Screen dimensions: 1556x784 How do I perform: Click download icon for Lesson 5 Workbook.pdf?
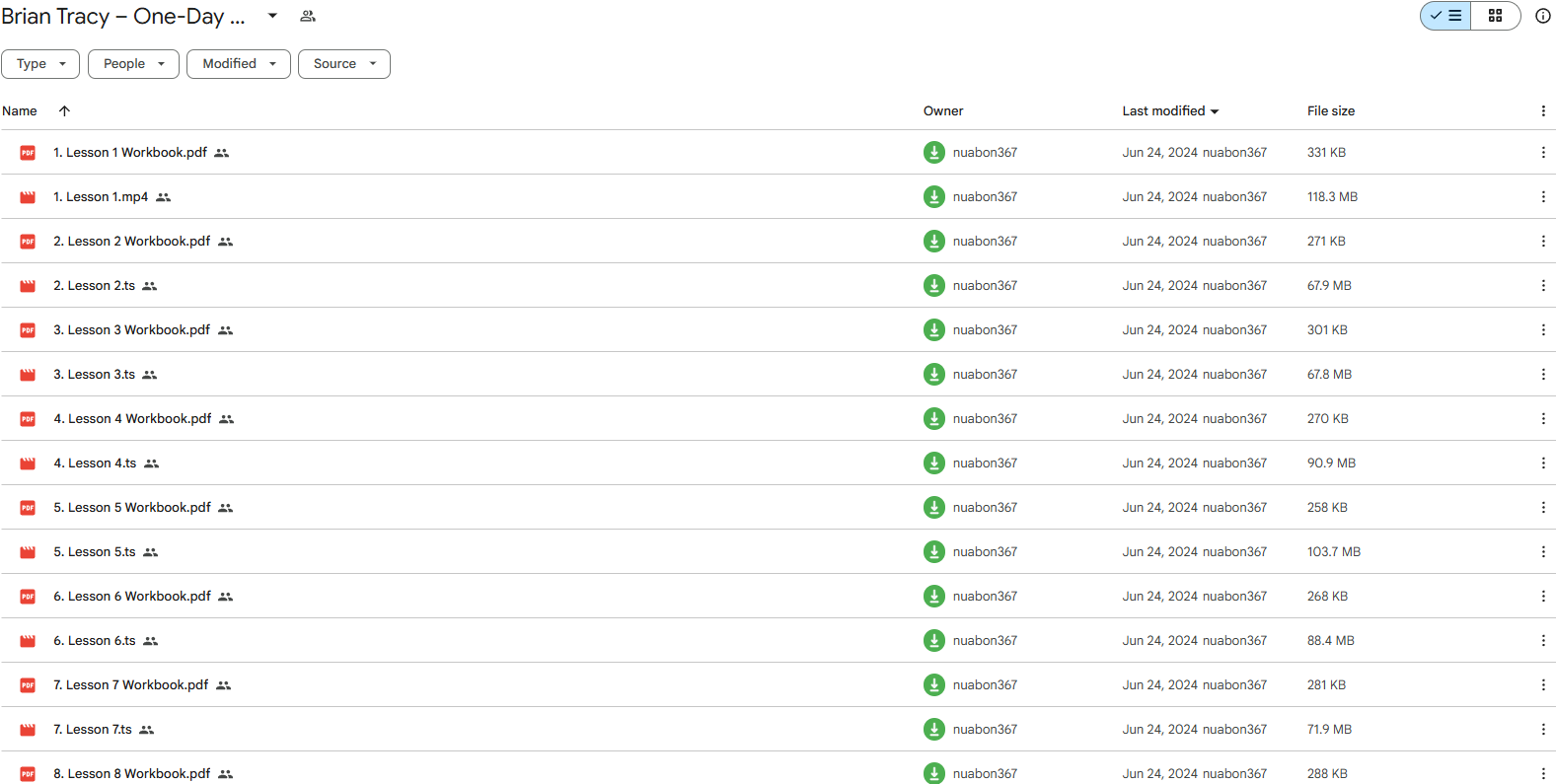(934, 508)
